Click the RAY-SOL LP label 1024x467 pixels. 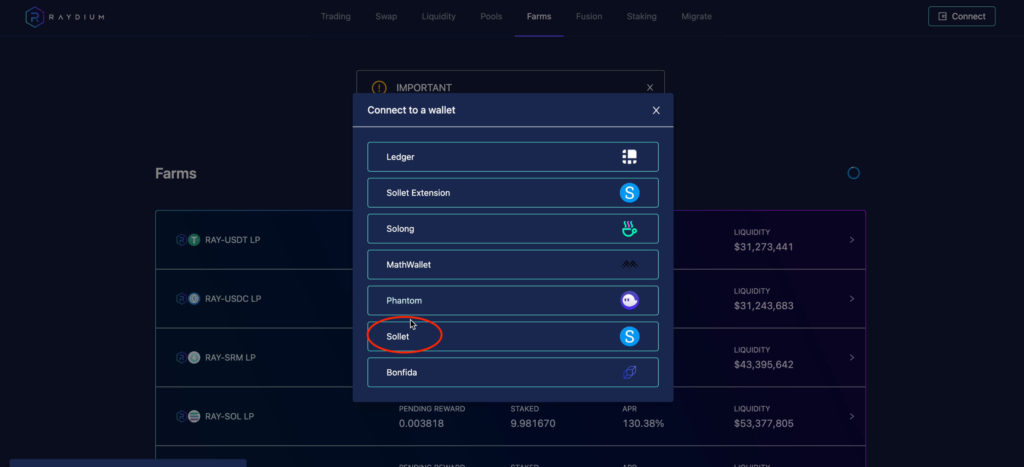pos(229,416)
